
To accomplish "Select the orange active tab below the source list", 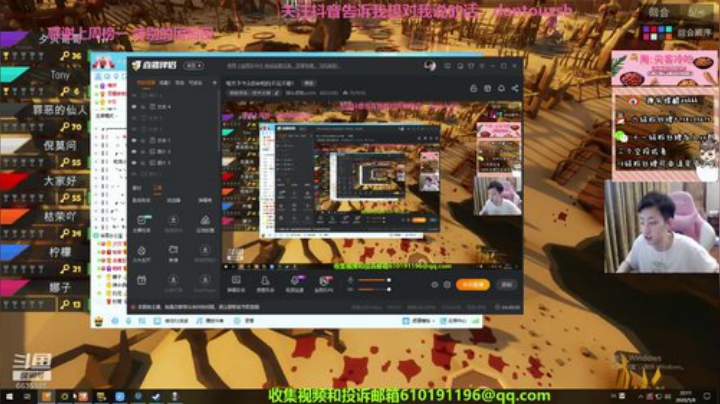I will [158, 188].
